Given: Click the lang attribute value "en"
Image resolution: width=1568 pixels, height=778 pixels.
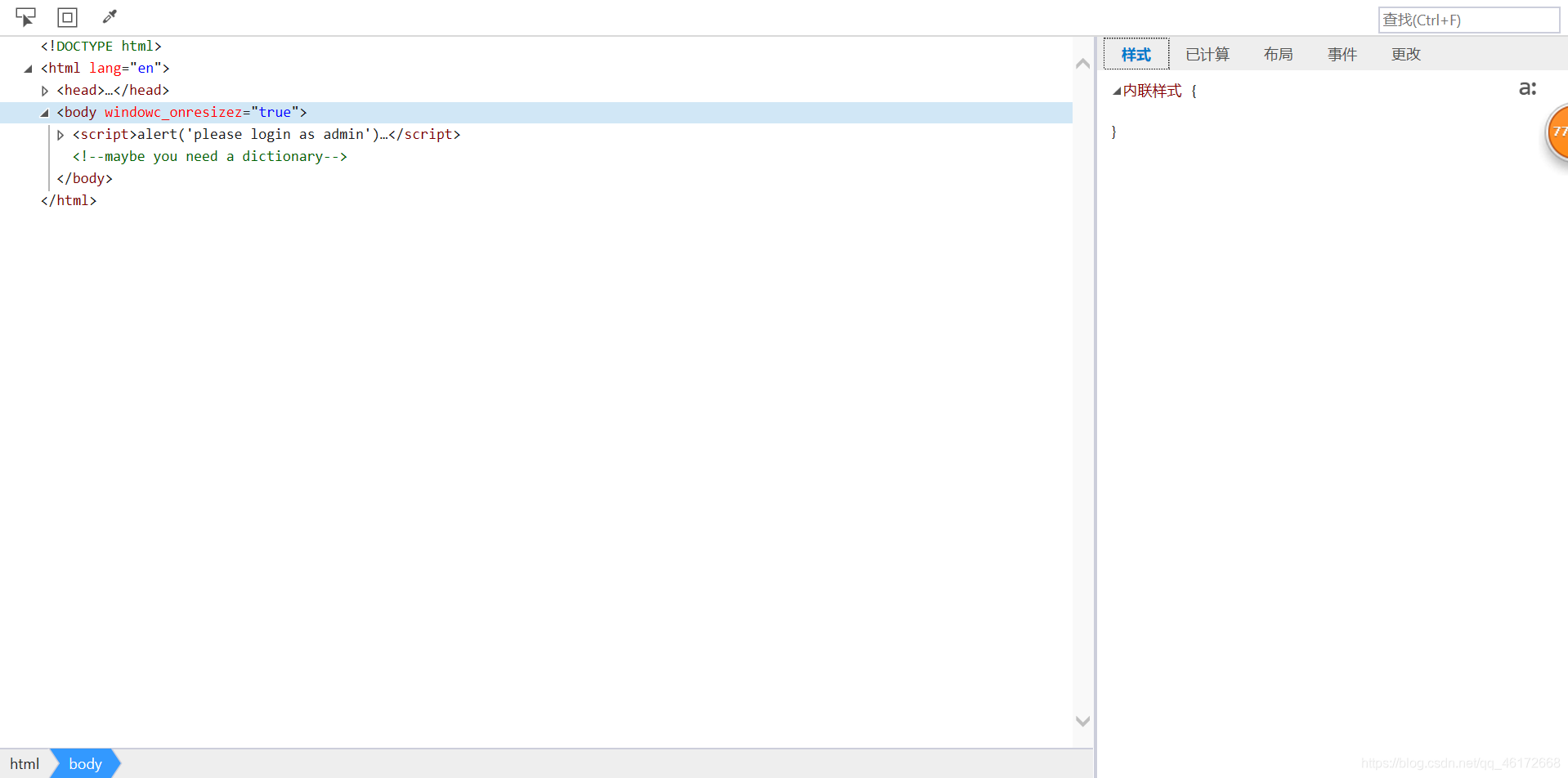Looking at the screenshot, I should (146, 69).
